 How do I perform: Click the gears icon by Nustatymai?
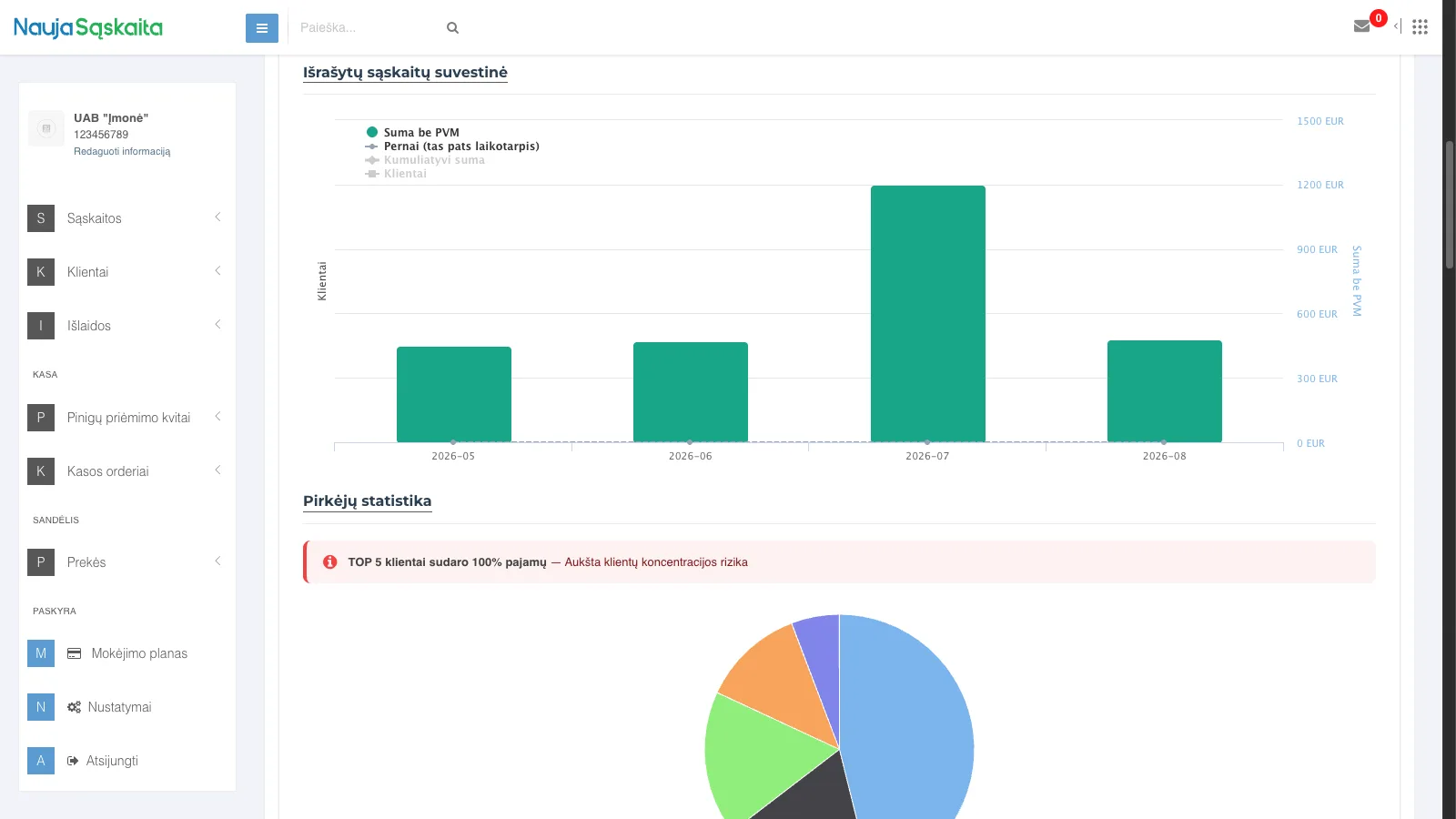click(x=74, y=707)
